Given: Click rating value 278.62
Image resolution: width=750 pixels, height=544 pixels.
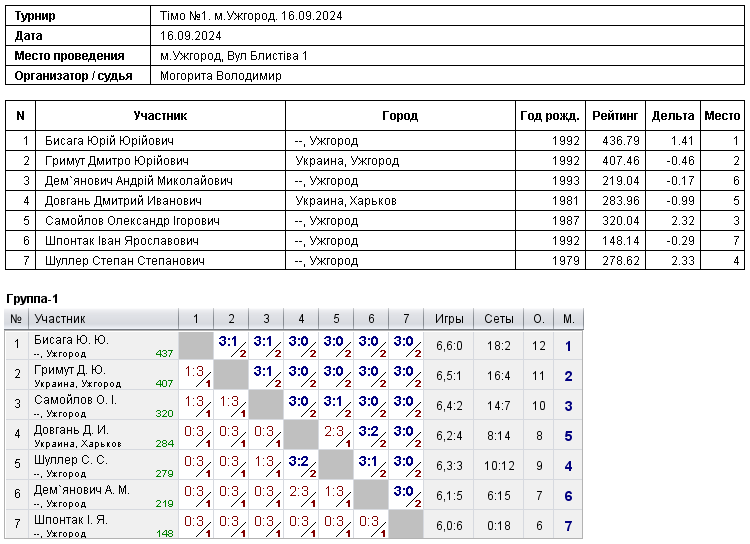Looking at the screenshot, I should (x=621, y=261).
